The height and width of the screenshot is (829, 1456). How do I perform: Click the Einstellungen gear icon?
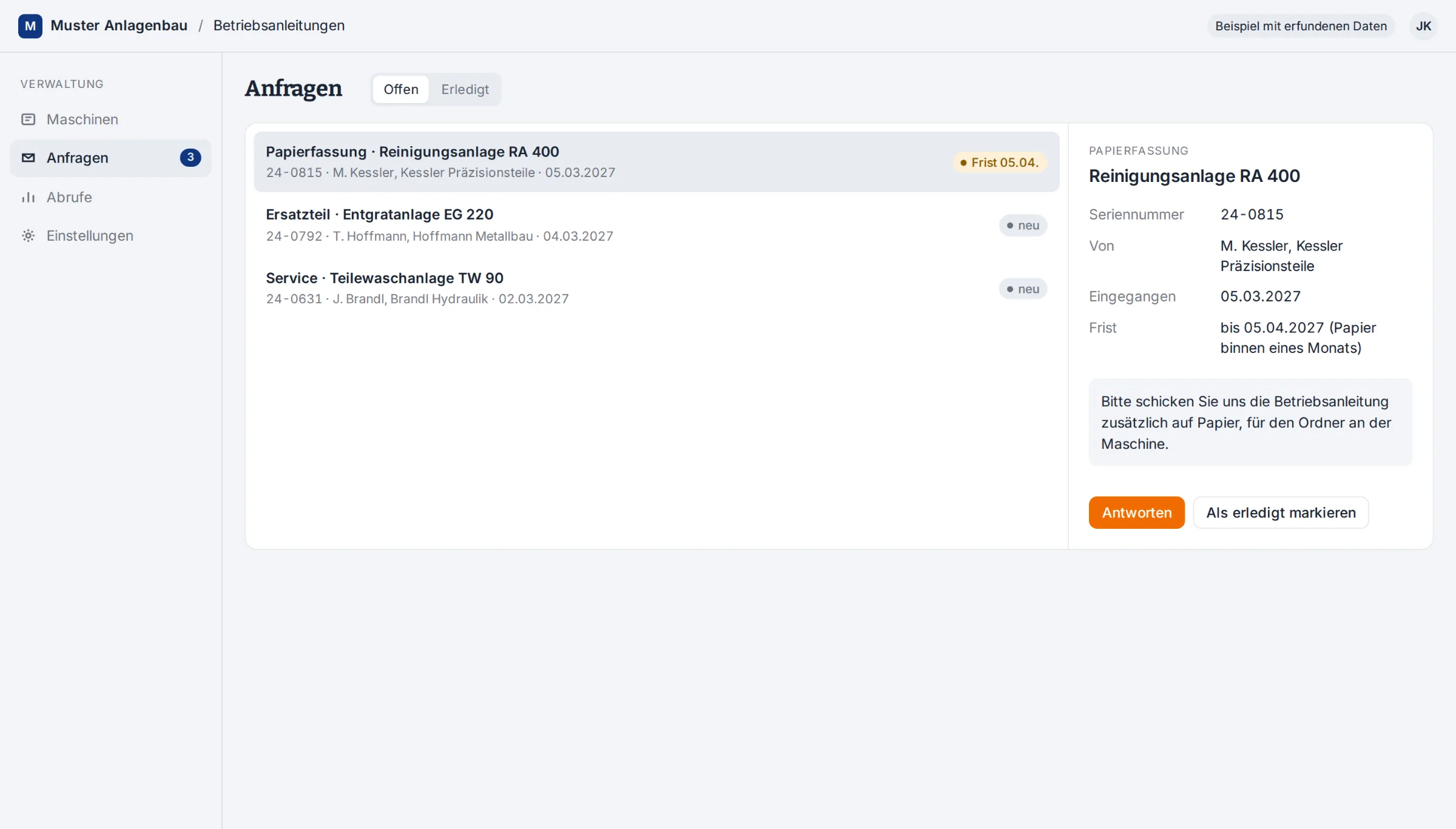point(29,235)
